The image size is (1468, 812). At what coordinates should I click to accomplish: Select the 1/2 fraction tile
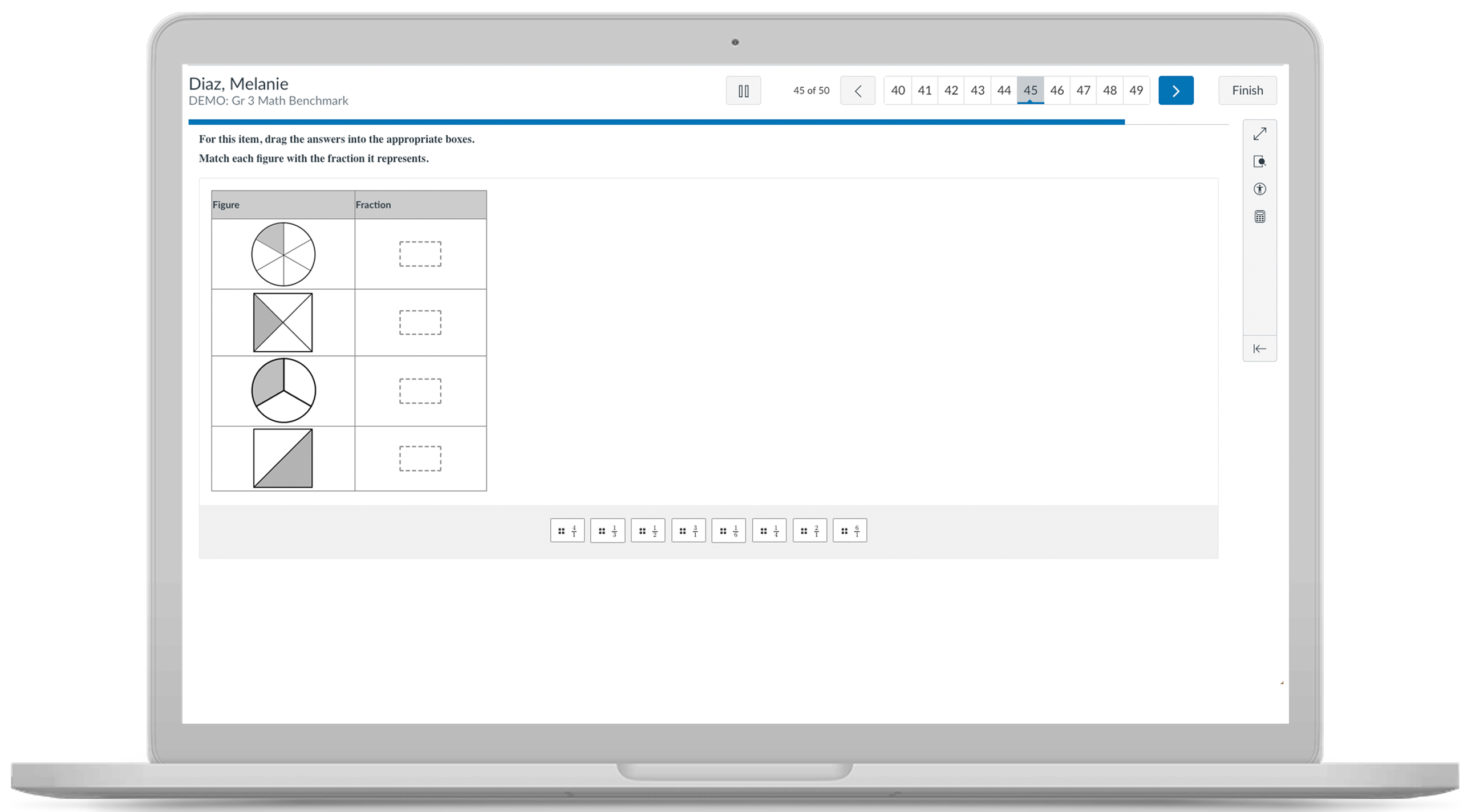[648, 530]
